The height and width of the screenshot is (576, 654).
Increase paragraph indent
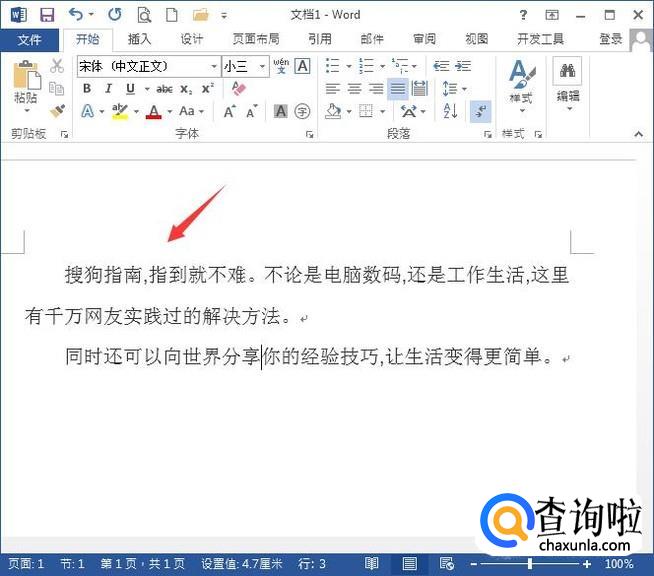(463, 66)
